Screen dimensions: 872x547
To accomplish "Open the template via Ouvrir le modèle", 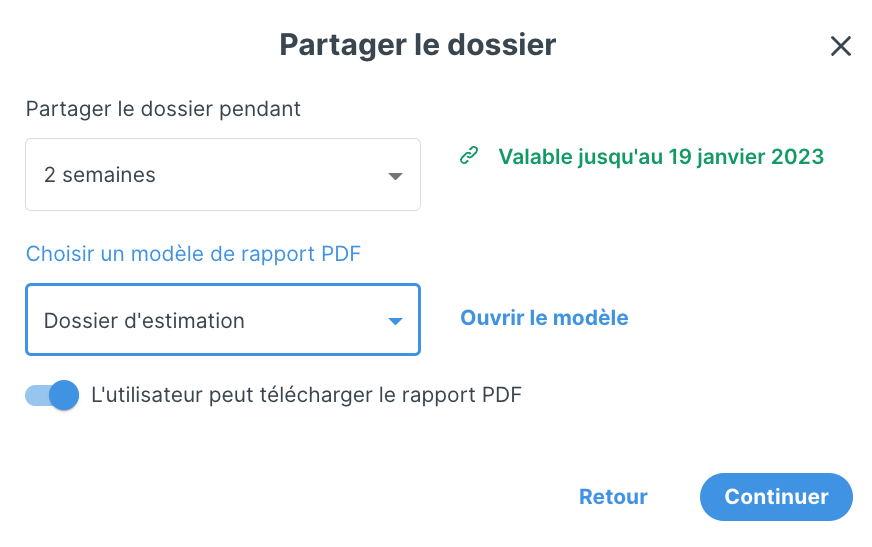I will 544,318.
